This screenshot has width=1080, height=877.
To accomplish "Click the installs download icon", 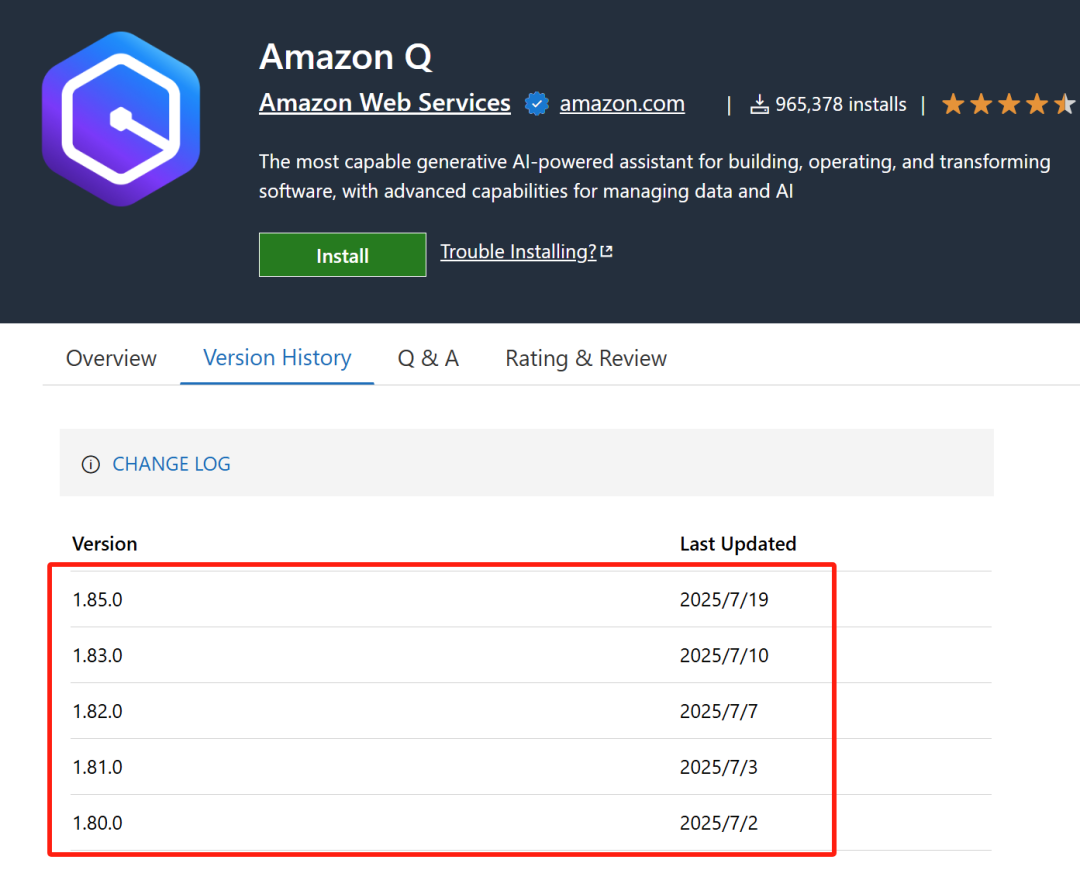I will [x=760, y=104].
